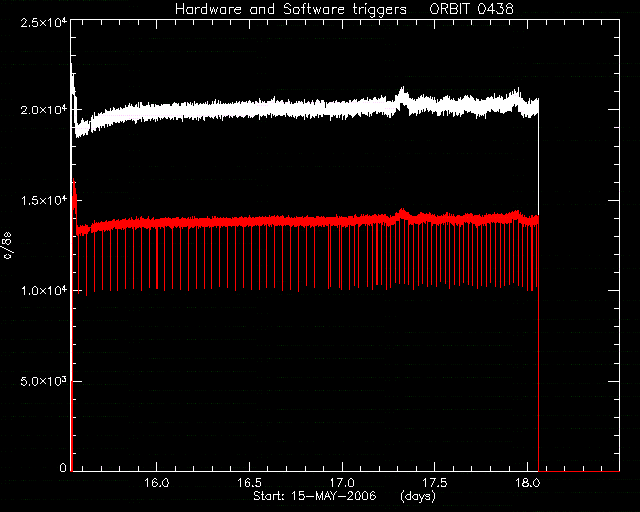Viewport: 640px width, 512px height.
Task: Click the 18.0 x-axis tick label
Action: coord(527,483)
